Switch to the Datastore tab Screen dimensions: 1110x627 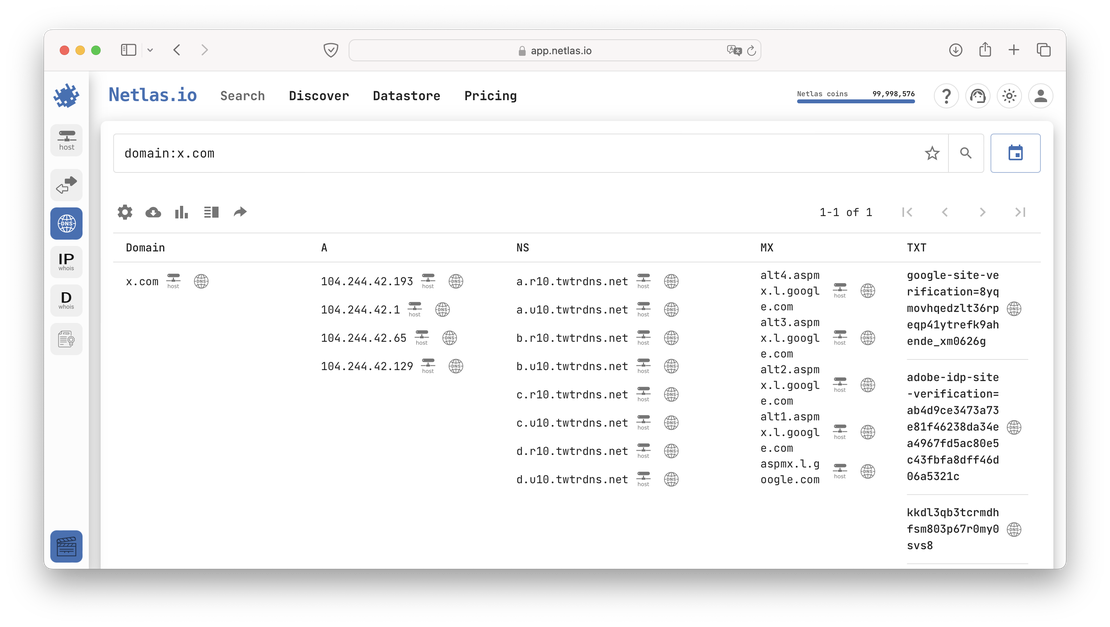point(406,96)
